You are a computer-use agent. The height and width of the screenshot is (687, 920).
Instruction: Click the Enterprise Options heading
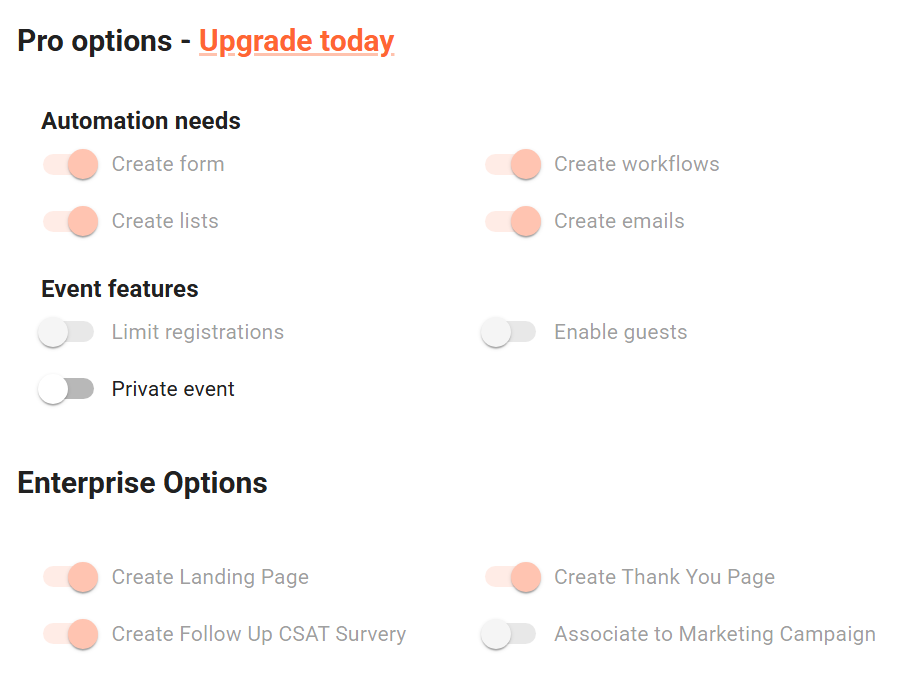coord(143,483)
